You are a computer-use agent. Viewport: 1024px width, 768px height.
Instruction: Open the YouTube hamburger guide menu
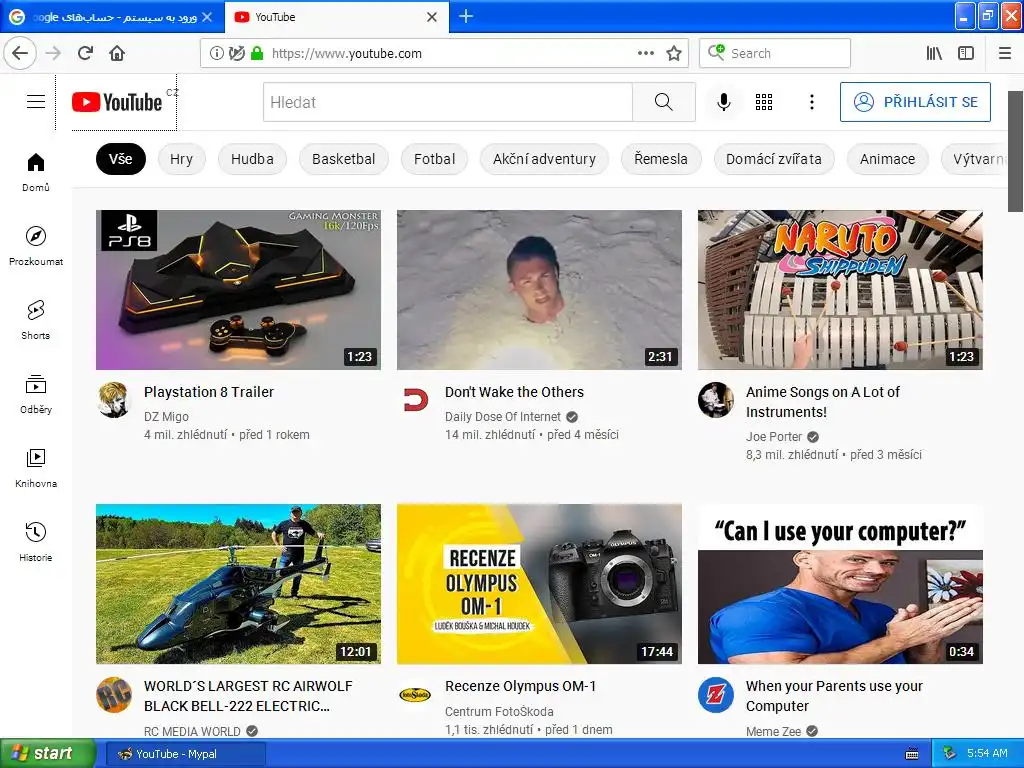click(x=36, y=102)
